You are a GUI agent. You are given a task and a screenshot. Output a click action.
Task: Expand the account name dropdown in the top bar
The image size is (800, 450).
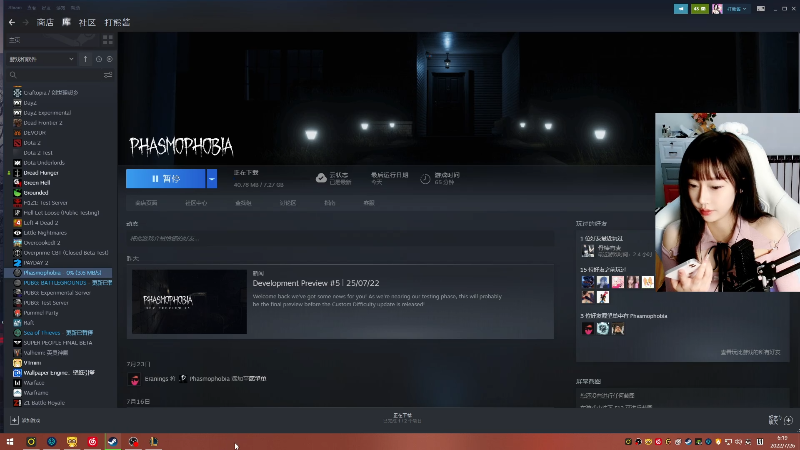pos(737,9)
